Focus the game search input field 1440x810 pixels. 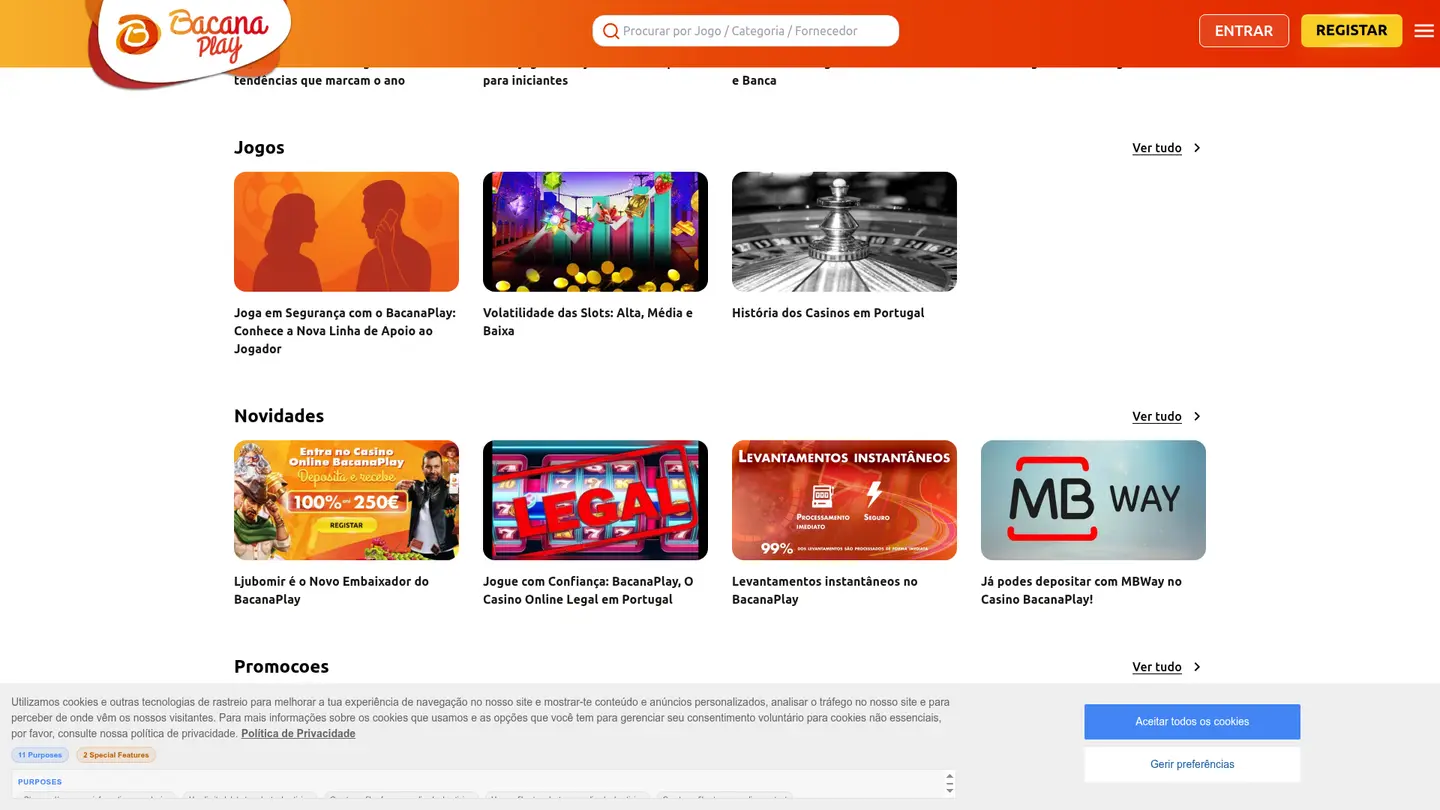coord(746,31)
